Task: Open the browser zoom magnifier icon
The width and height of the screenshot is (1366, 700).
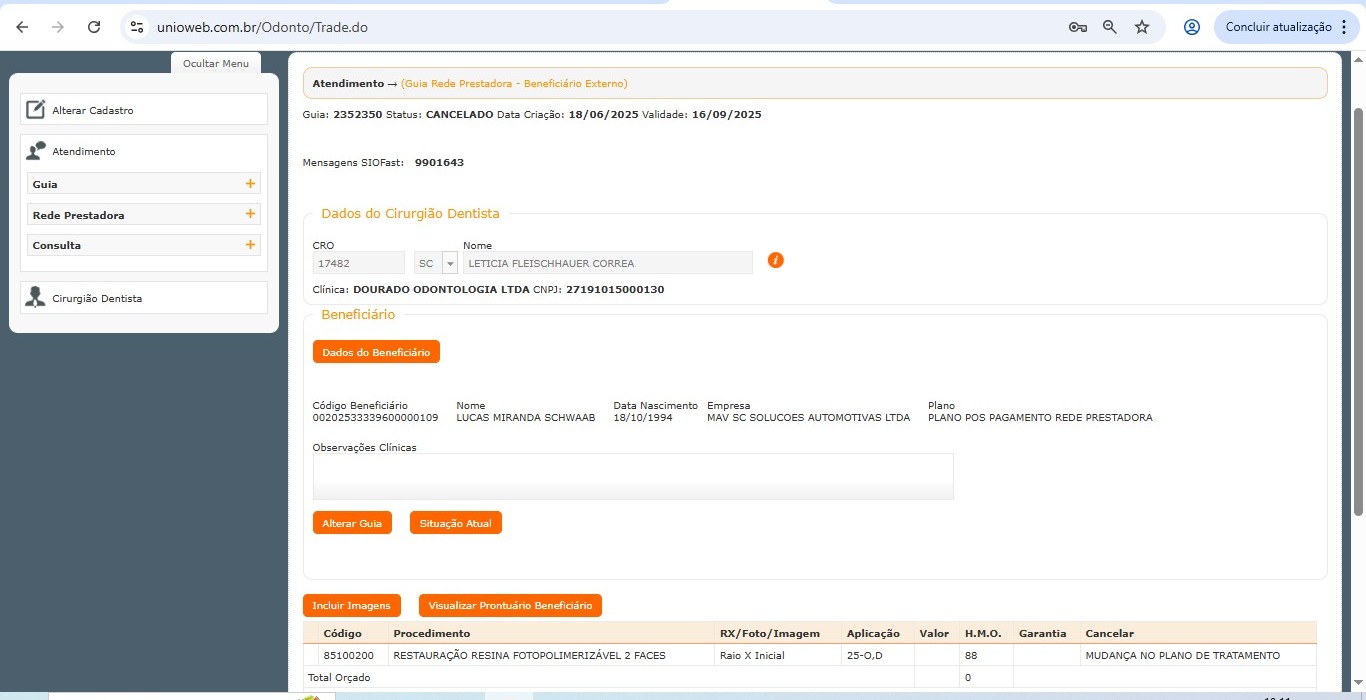Action: [x=1110, y=27]
